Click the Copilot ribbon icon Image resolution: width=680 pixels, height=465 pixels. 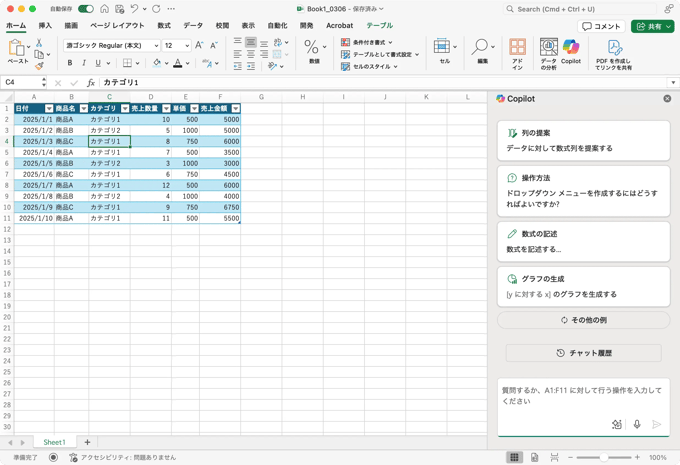coord(571,46)
